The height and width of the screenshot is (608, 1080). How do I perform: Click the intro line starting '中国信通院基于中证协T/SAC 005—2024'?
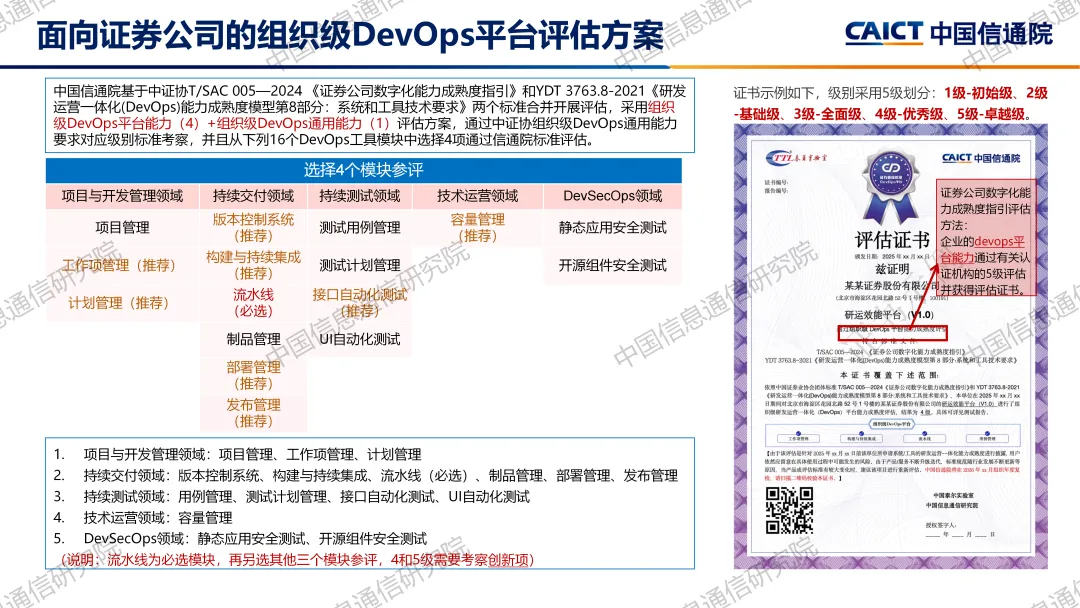370,91
